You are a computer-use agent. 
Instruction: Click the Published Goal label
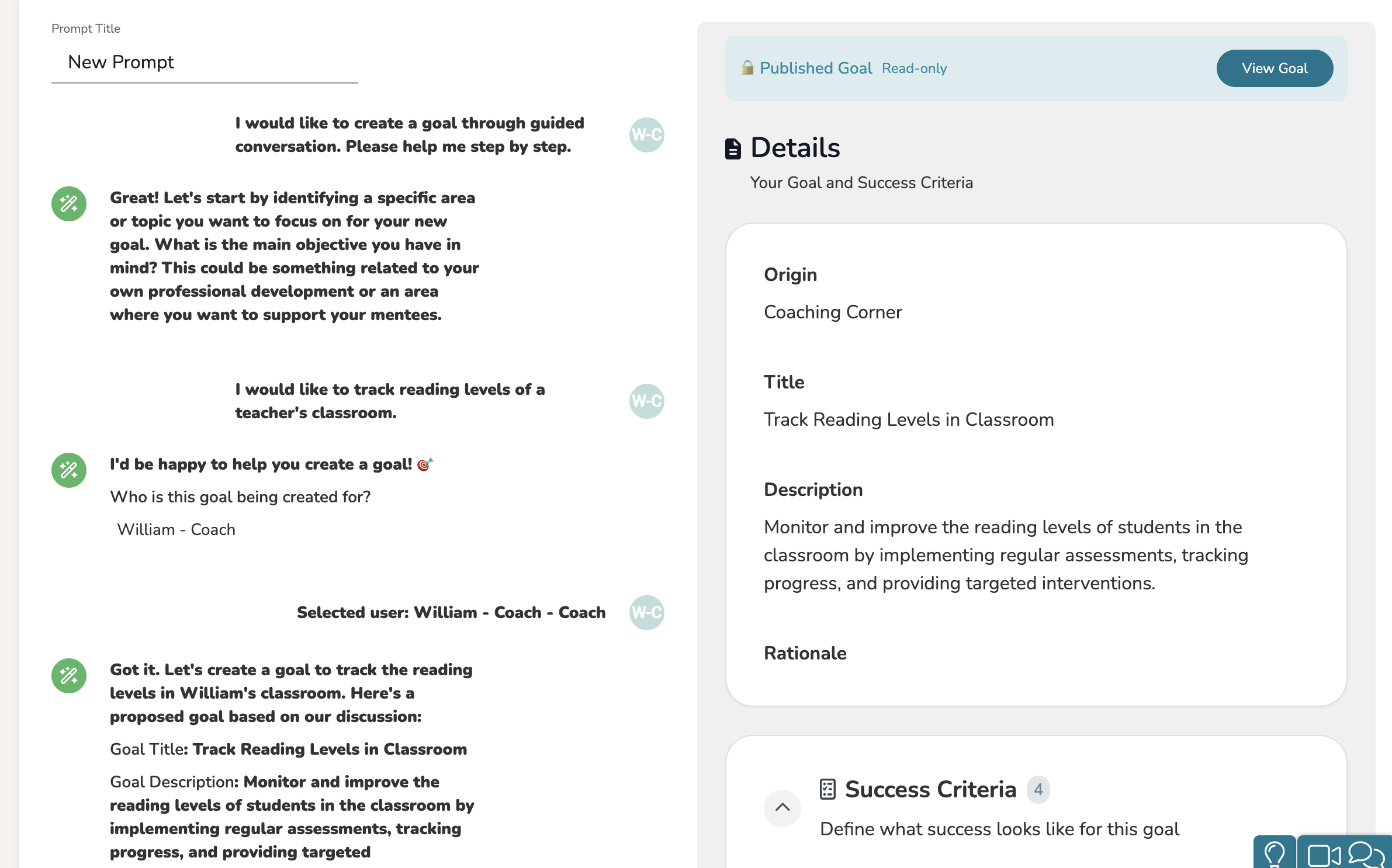[x=816, y=68]
